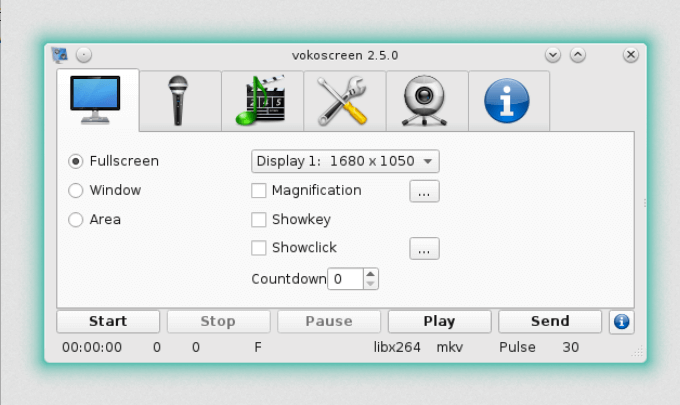Increase the Countdown value with up arrow
The image size is (680, 405).
[x=371, y=274]
